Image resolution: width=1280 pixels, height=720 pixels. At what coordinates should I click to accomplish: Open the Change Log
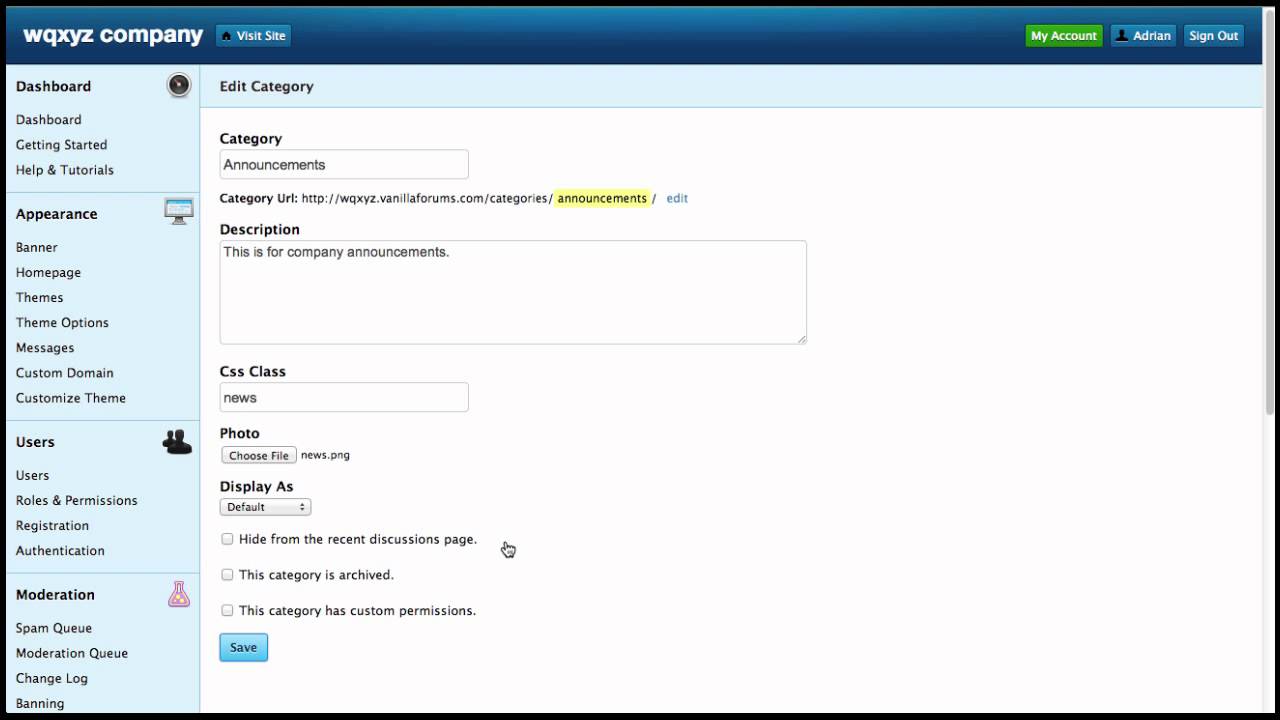pyautogui.click(x=52, y=678)
